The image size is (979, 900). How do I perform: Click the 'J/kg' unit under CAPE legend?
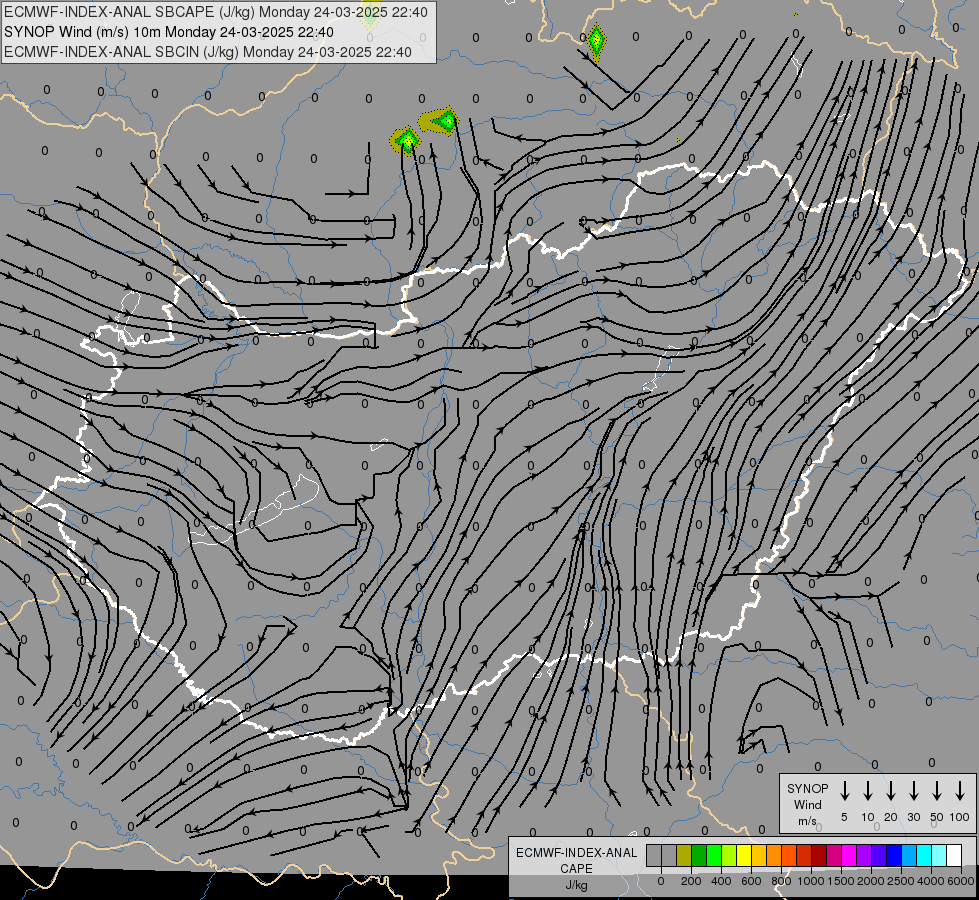tap(576, 885)
